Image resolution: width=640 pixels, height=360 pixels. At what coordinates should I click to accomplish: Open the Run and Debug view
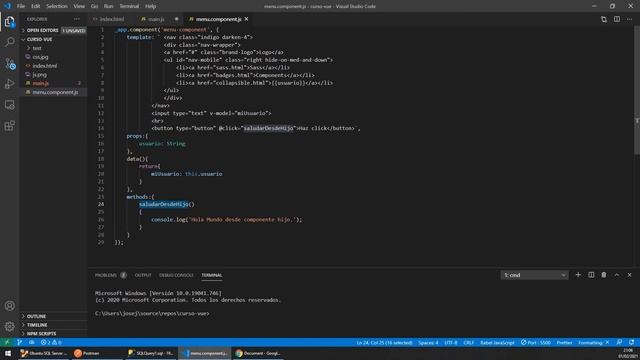coord(9,84)
